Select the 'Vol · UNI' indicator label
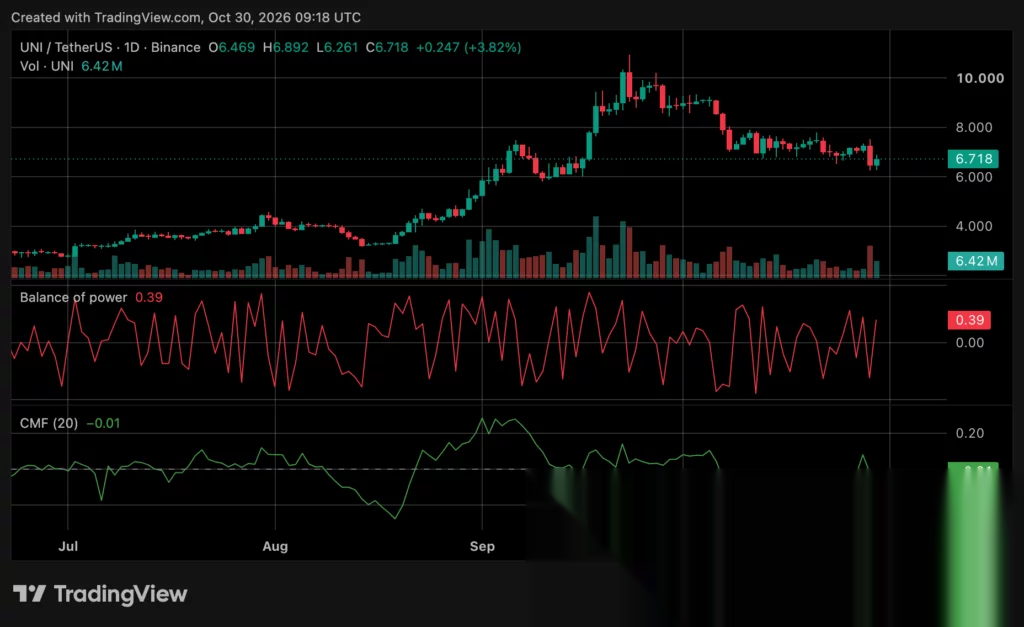This screenshot has height=627, width=1024. click(46, 66)
